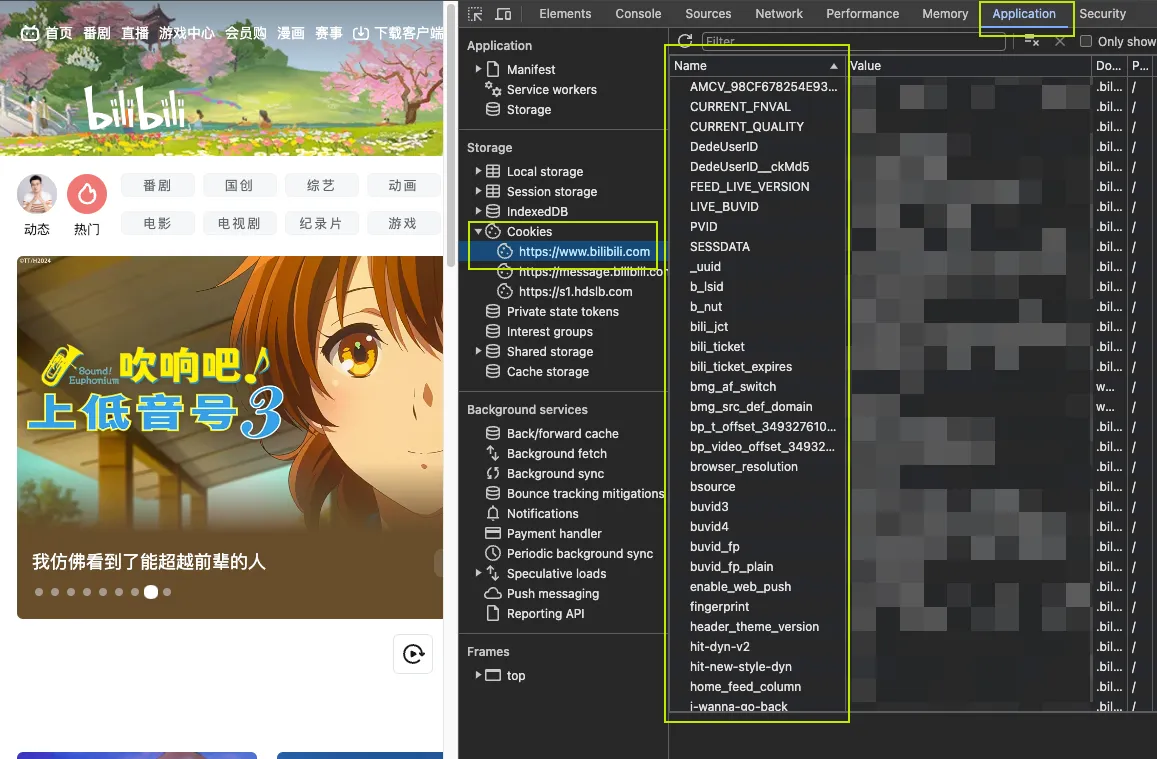Screen dimensions: 1157x759
Task: Switch to the Network tab
Action: [x=778, y=14]
